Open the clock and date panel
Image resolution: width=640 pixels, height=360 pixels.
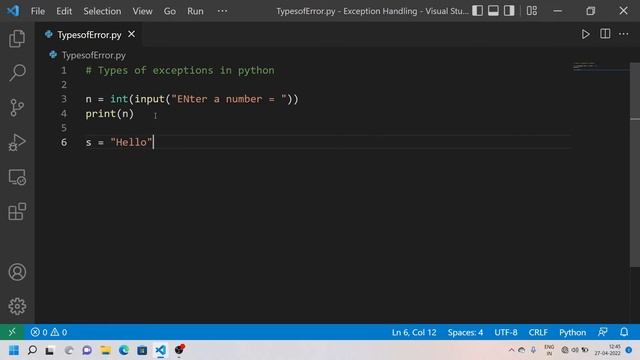(x=607, y=350)
